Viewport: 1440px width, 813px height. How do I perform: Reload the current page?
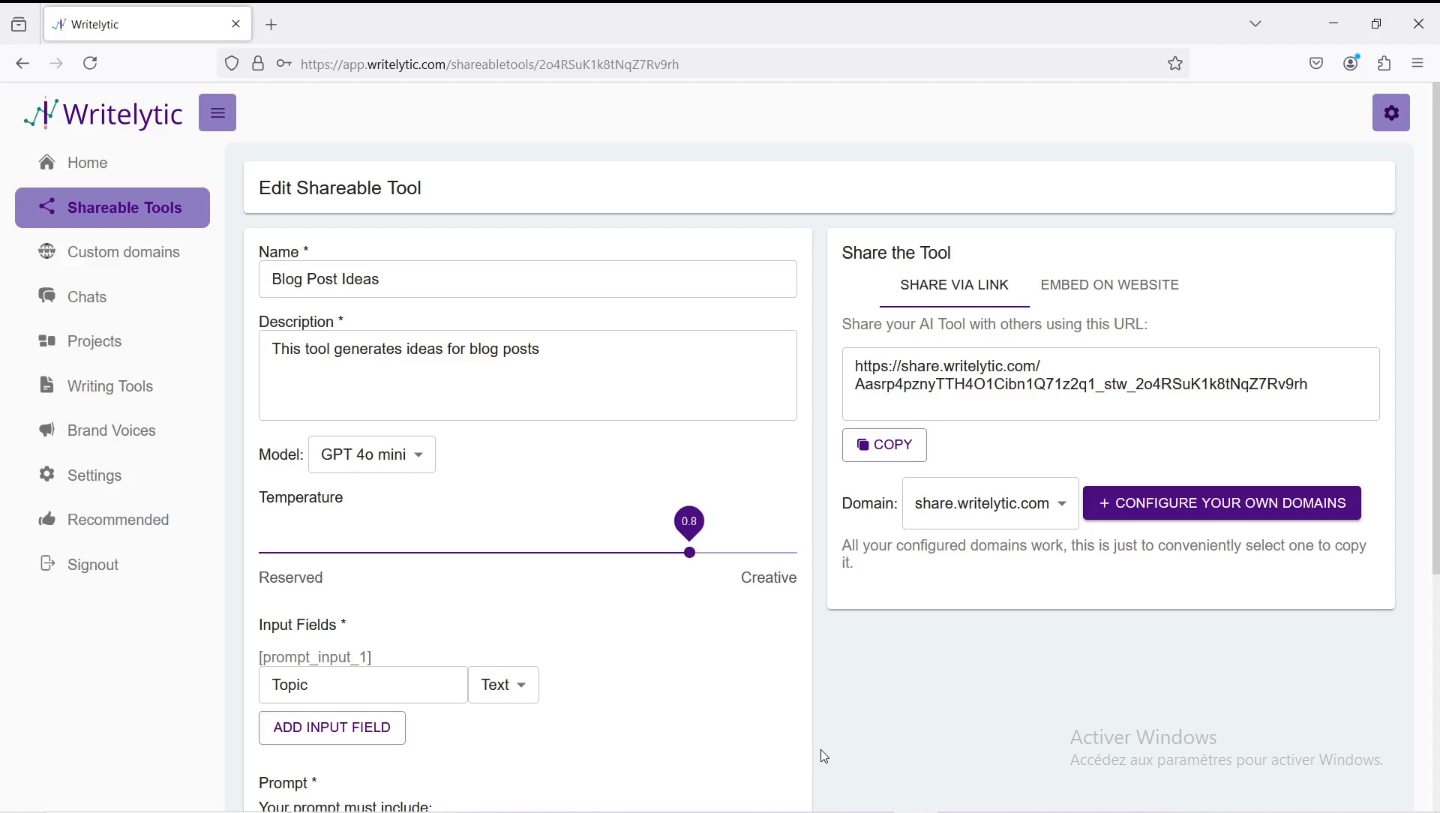point(91,64)
